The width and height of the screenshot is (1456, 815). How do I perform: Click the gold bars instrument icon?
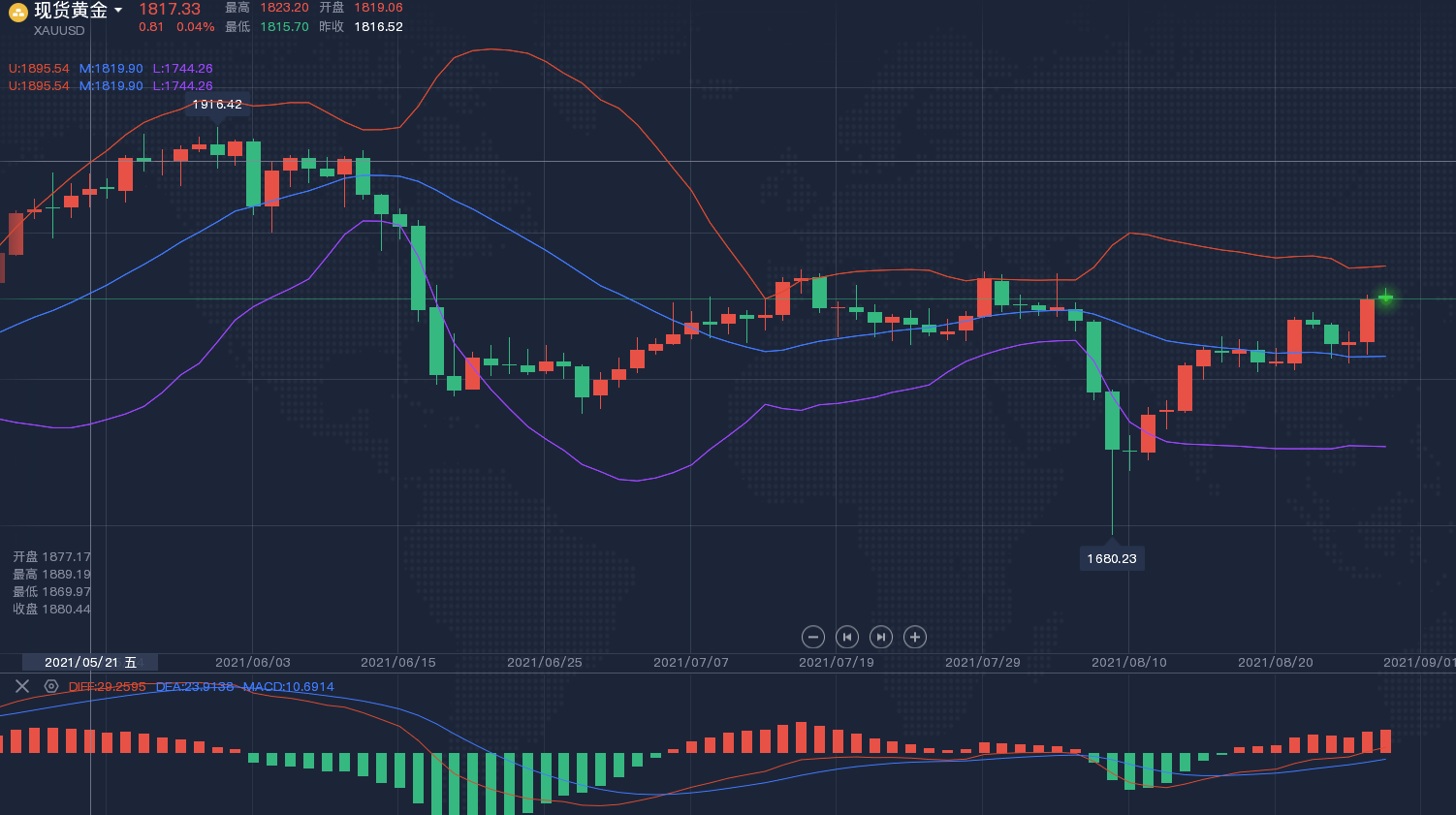pyautogui.click(x=17, y=13)
